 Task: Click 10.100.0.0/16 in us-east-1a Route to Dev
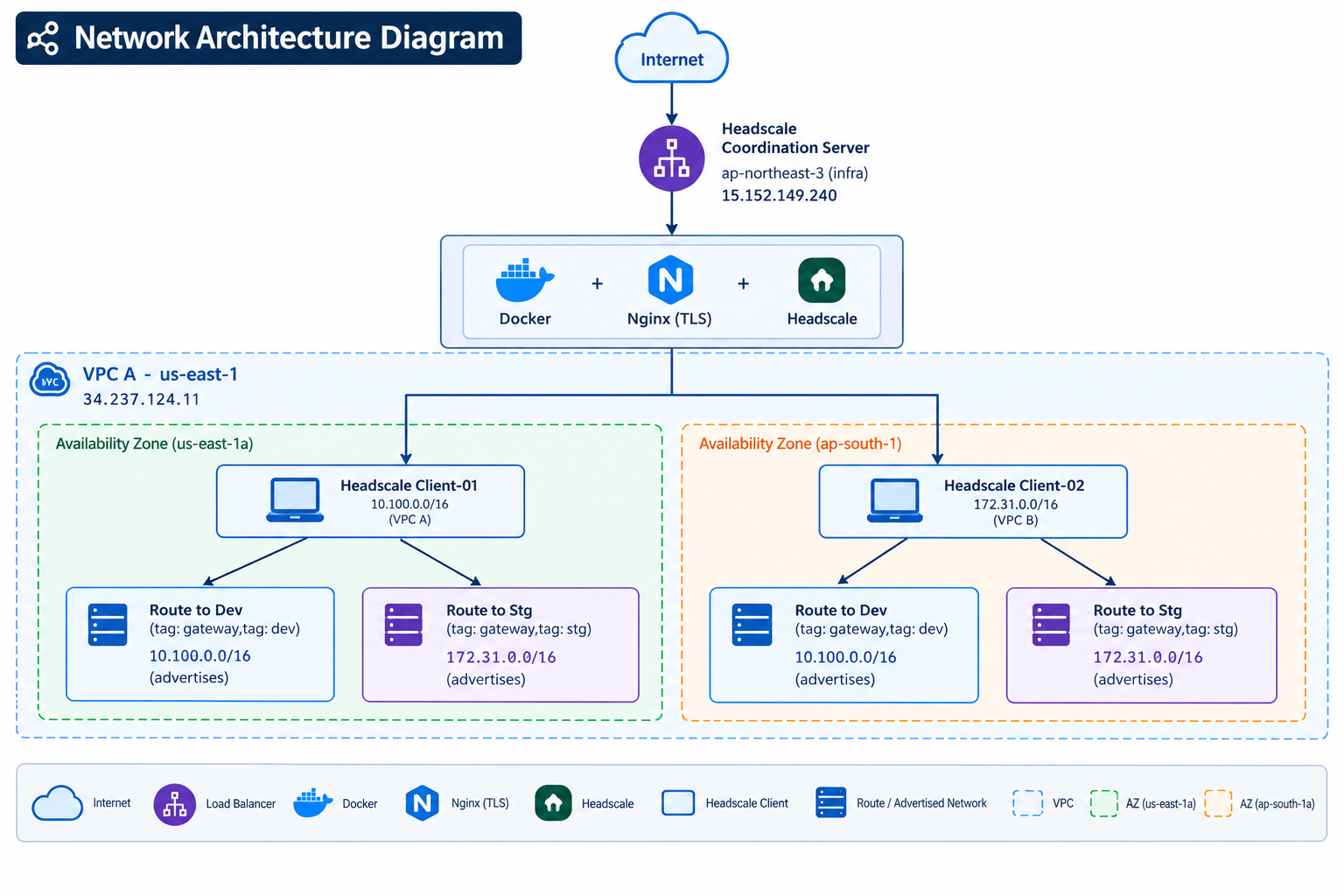[199, 655]
